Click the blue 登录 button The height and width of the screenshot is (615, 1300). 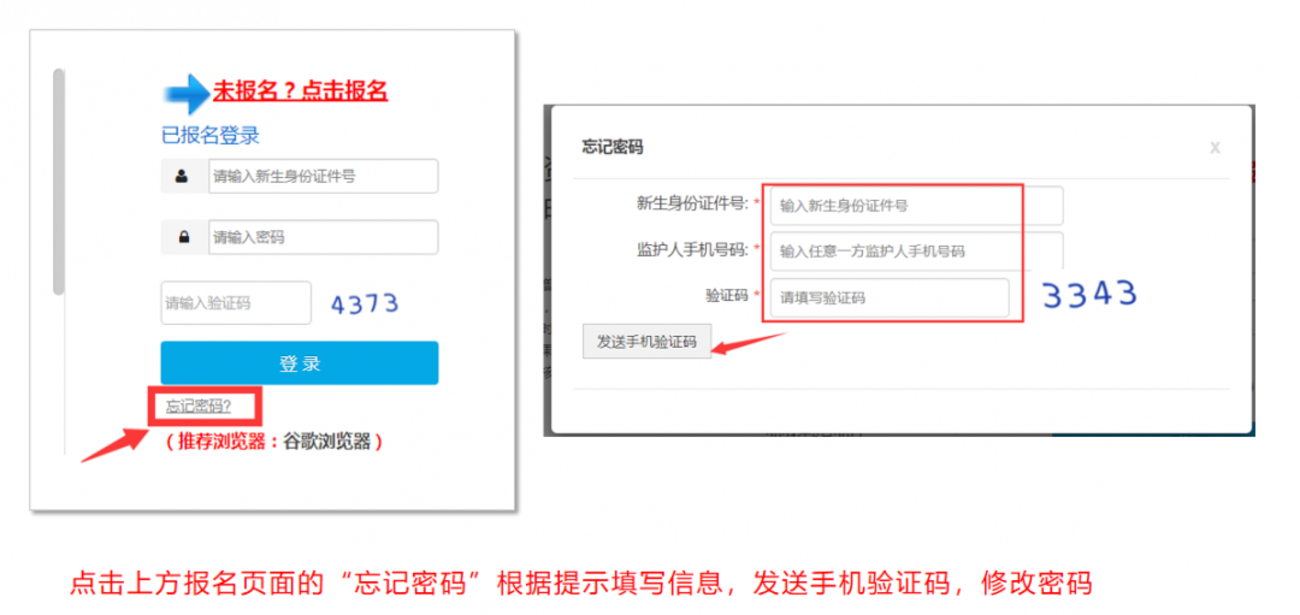tap(299, 363)
